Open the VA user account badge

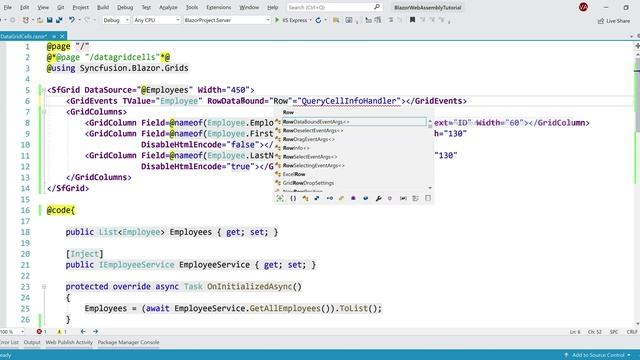[583, 7]
